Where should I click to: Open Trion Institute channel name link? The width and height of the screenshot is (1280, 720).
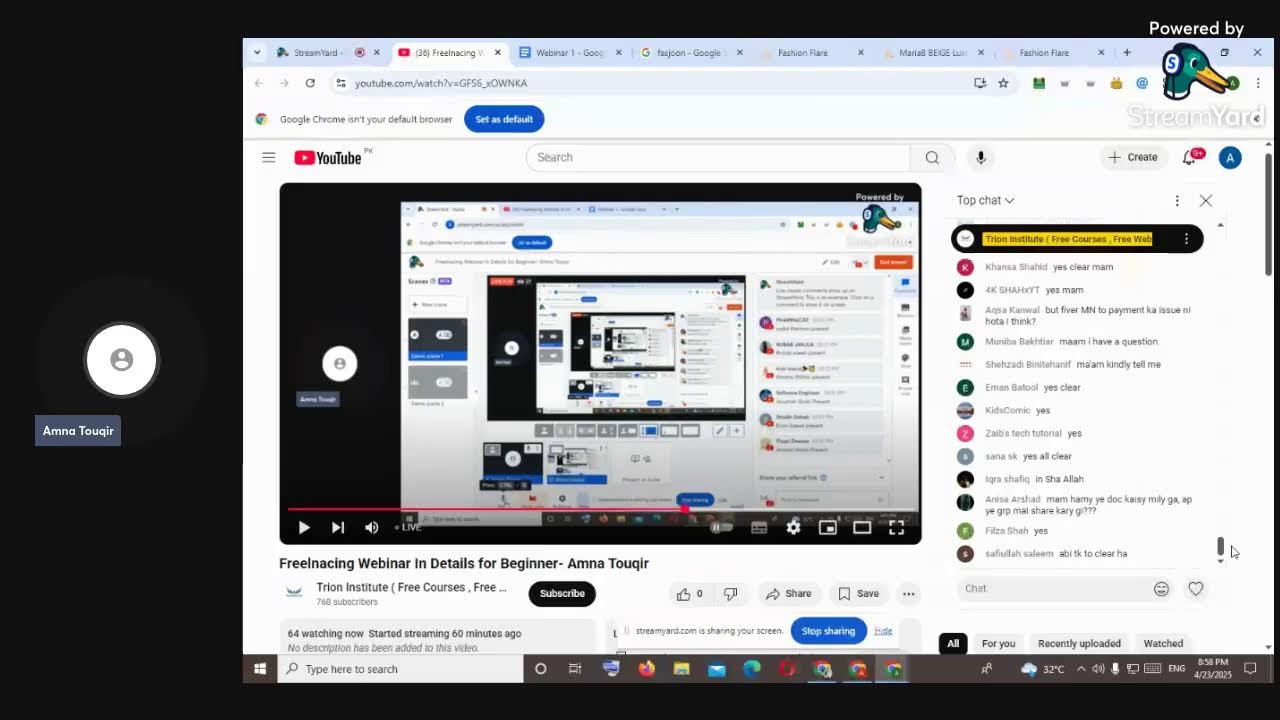coord(411,587)
